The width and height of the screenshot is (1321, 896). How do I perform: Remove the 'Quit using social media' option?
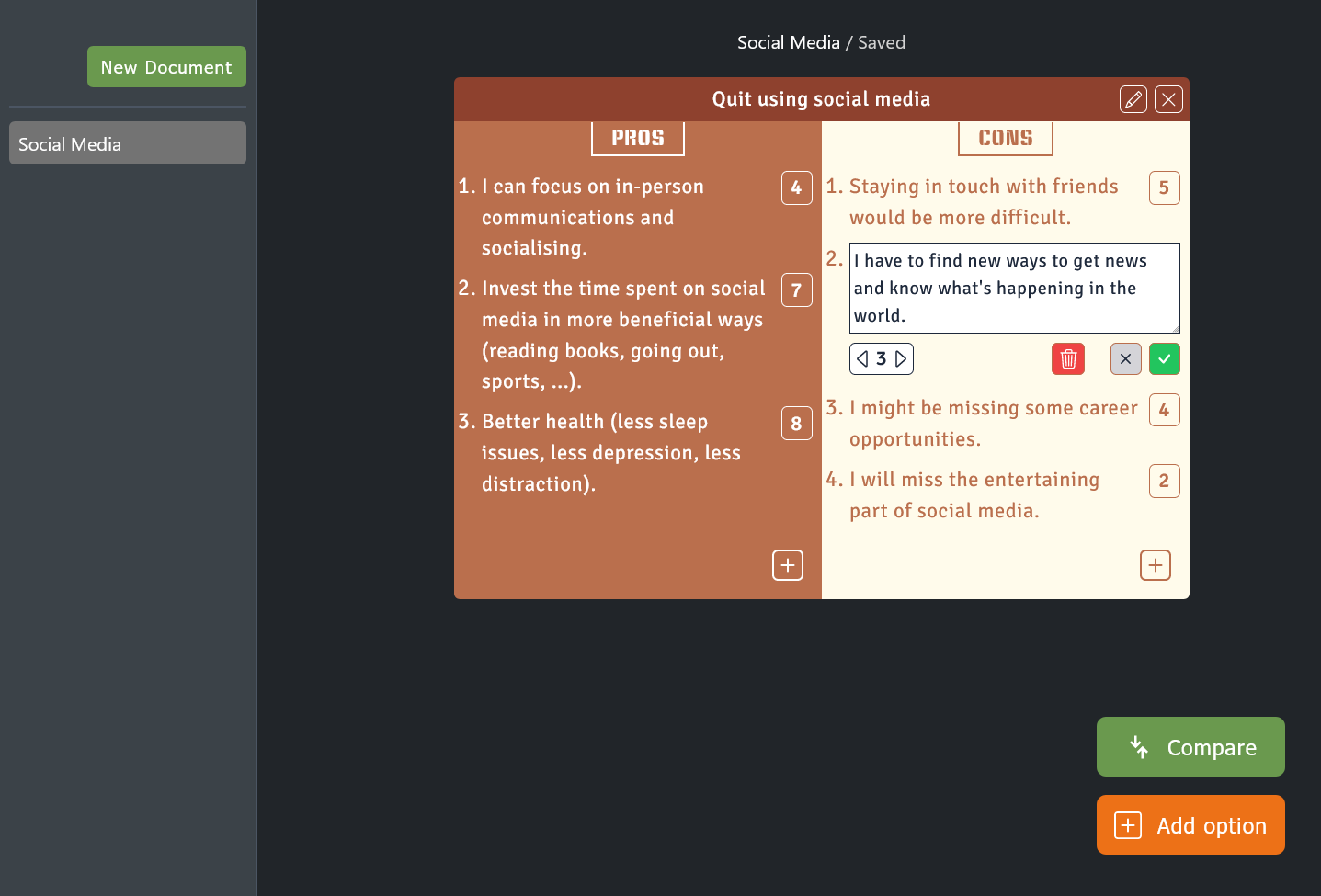(x=1167, y=98)
